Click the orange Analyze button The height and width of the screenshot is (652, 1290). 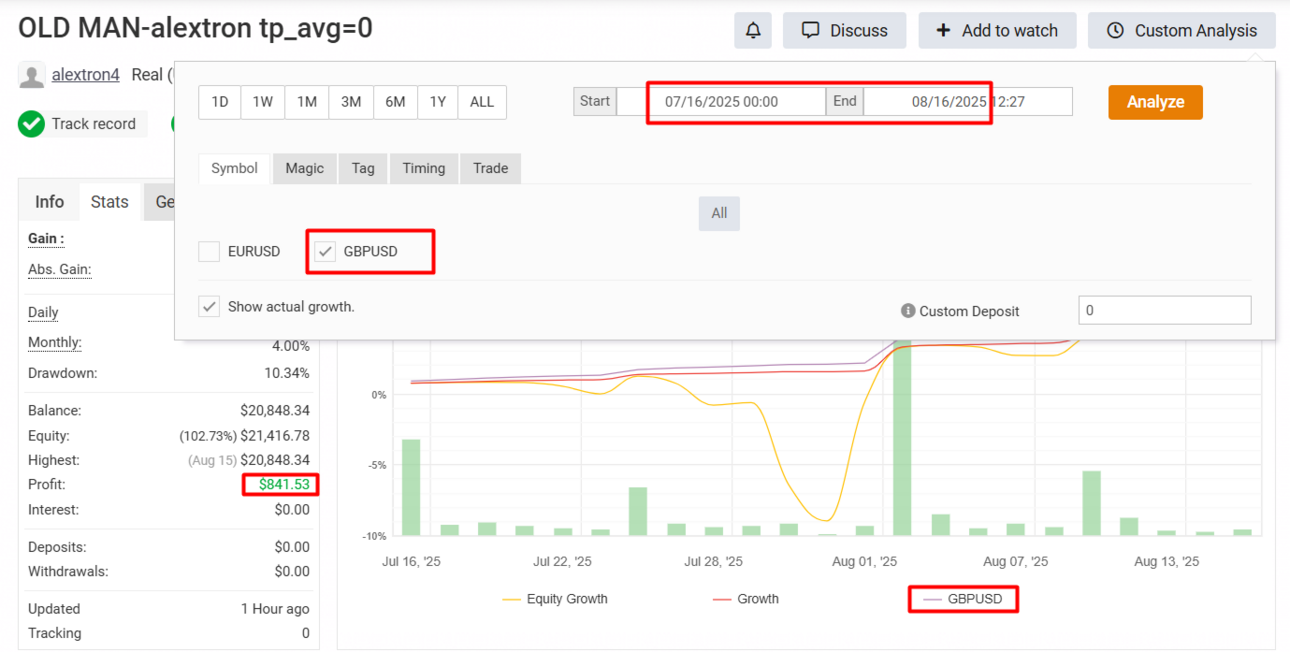(1155, 102)
